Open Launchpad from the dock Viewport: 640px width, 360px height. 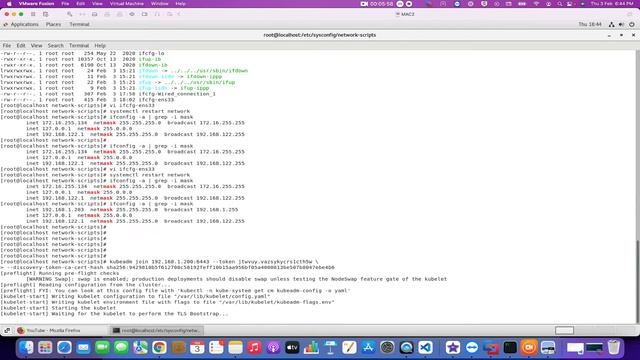tap(45, 347)
